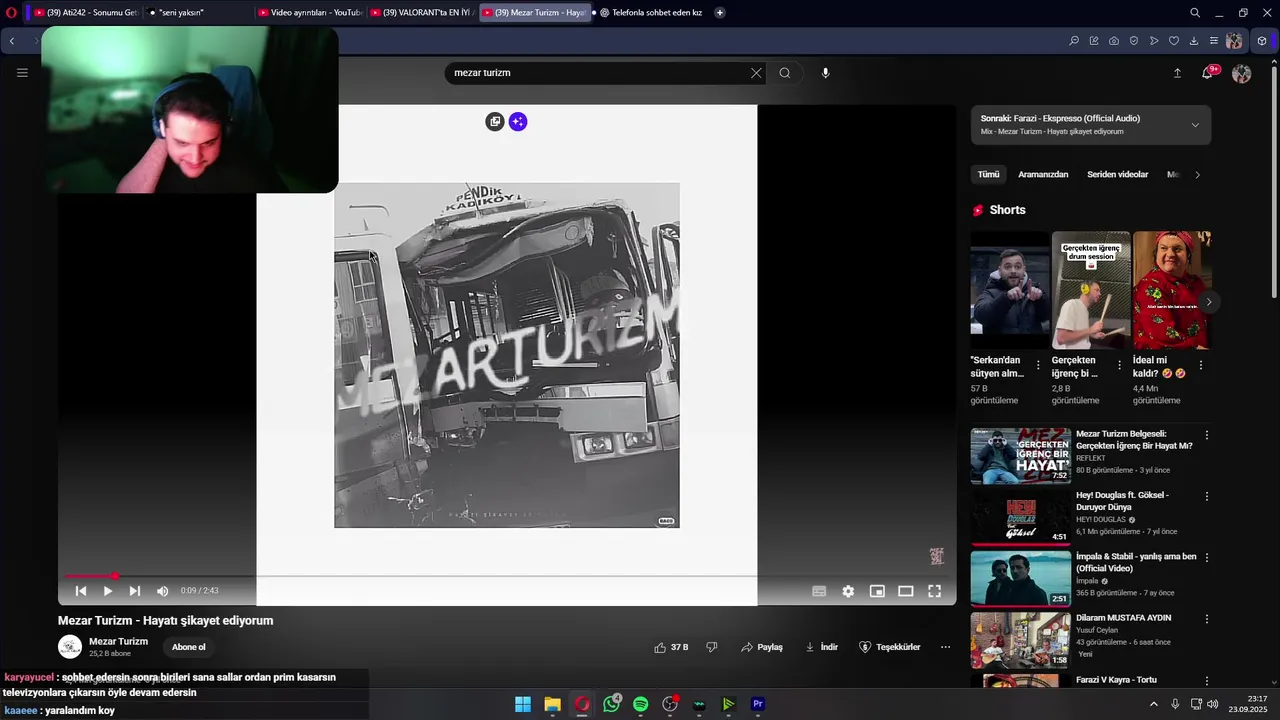Like the video (37 B)
This screenshot has width=1280, height=720.
click(x=671, y=647)
